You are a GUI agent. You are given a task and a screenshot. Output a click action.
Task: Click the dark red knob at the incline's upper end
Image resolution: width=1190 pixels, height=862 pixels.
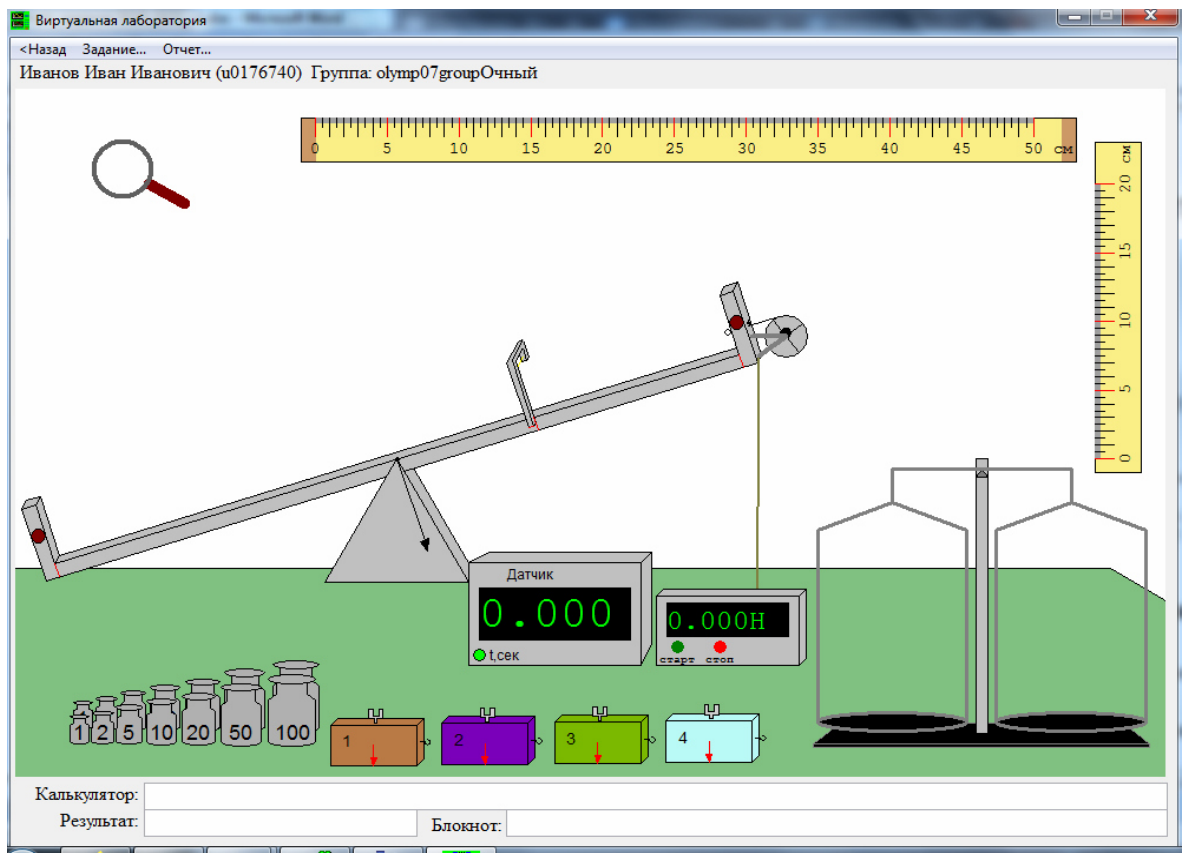pos(736,322)
